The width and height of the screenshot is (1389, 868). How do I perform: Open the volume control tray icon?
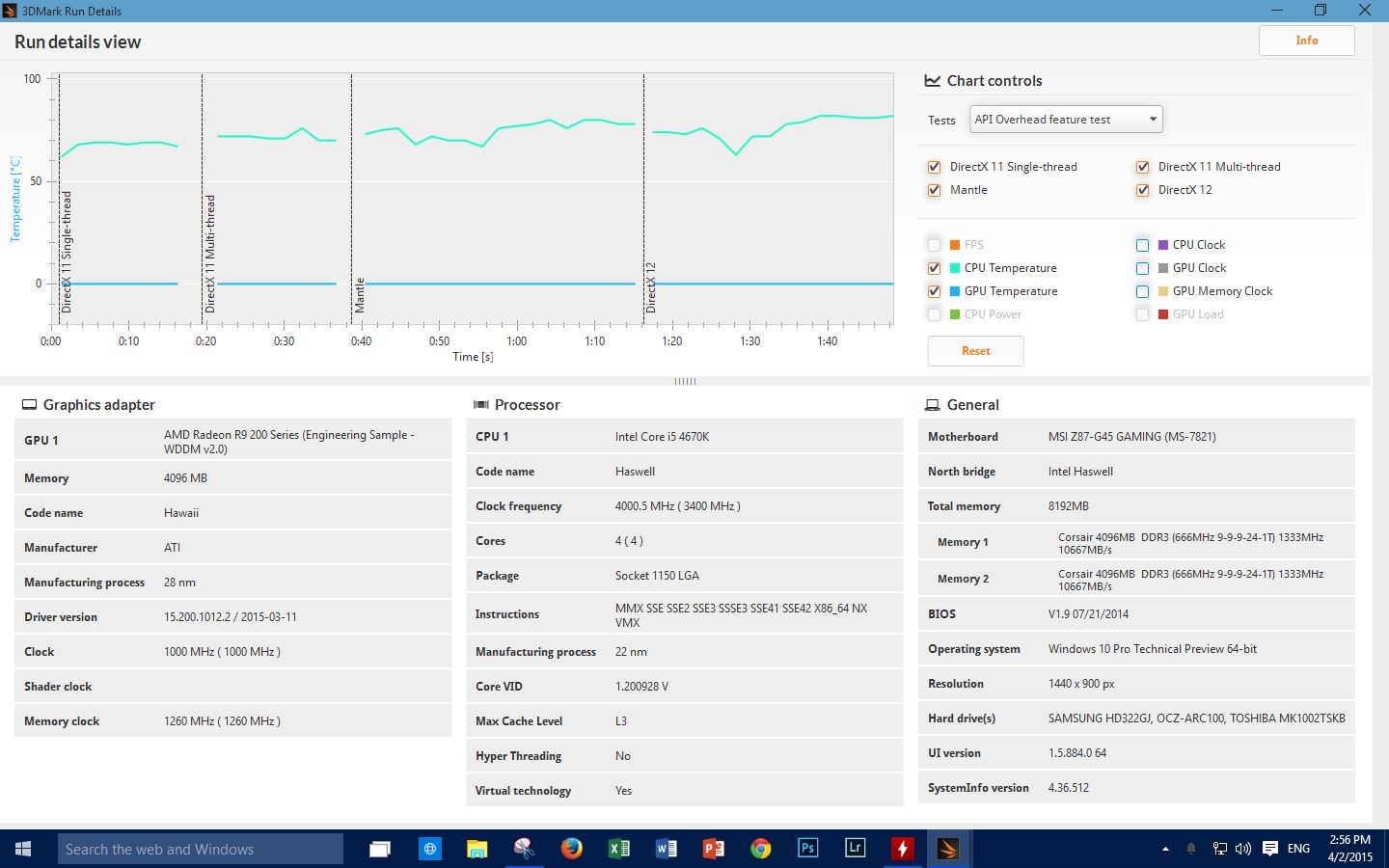[x=1243, y=849]
